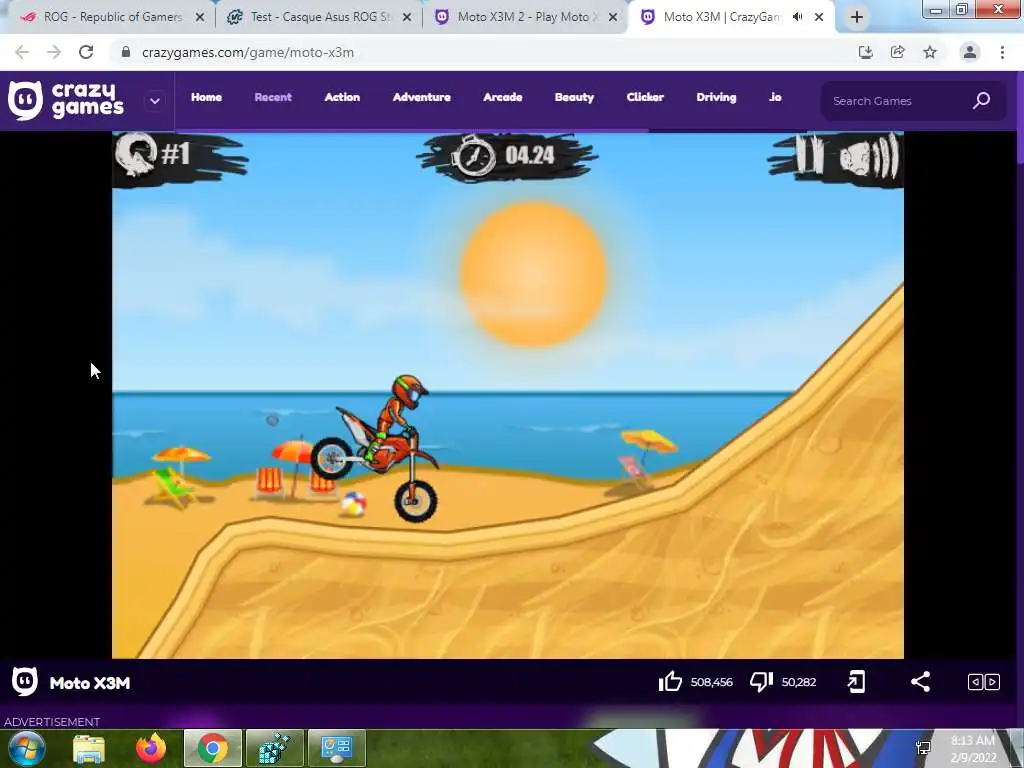Restart level with in-game restart icon

pyautogui.click(x=136, y=154)
